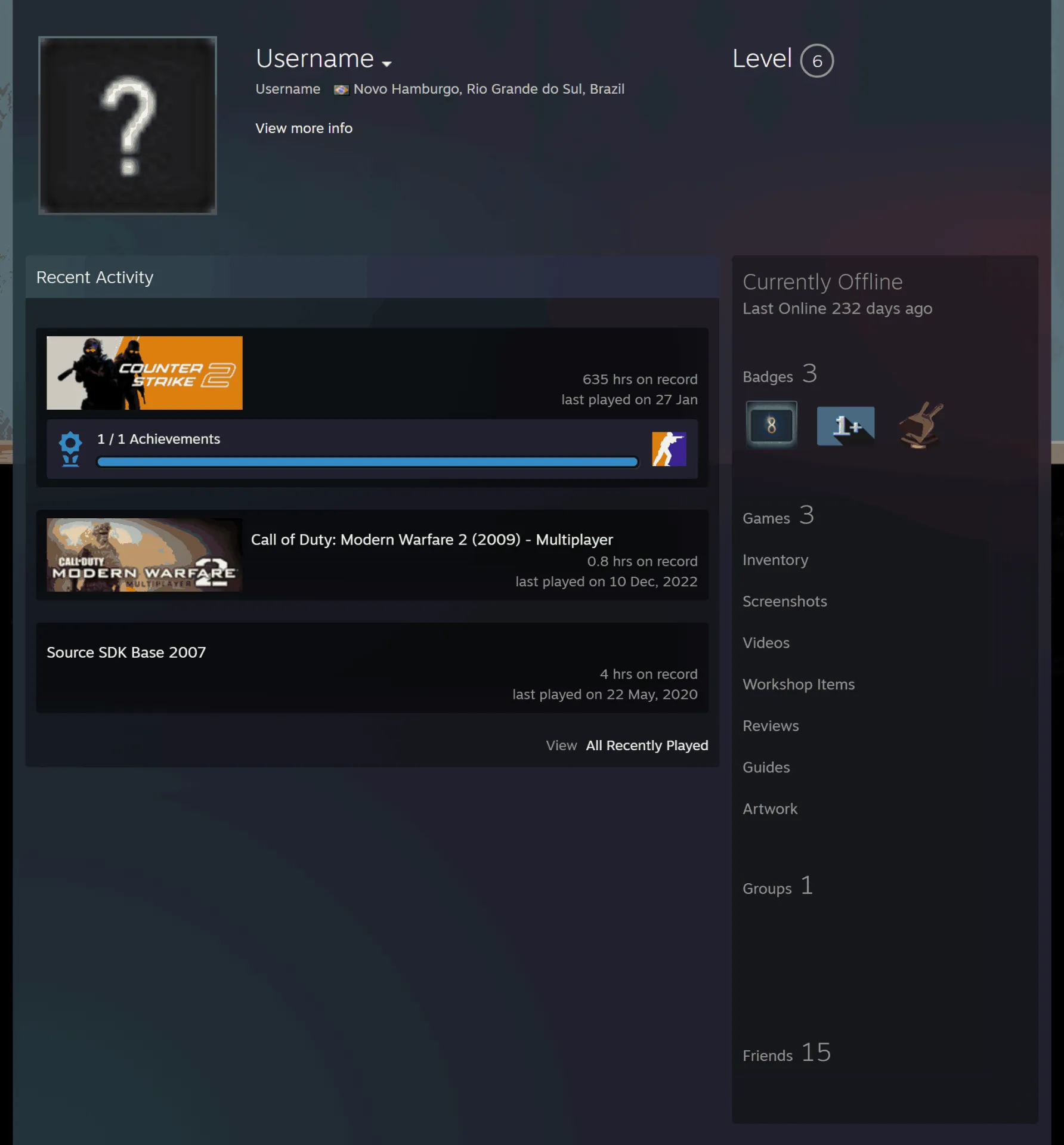The image size is (1064, 1145).
Task: Open the 1+ game collector badge
Action: point(846,426)
